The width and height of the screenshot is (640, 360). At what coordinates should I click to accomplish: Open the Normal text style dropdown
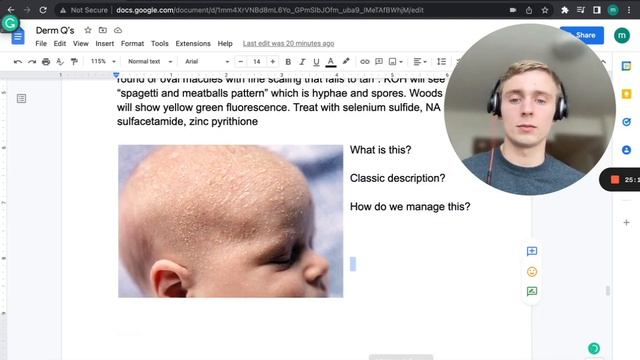pos(150,62)
